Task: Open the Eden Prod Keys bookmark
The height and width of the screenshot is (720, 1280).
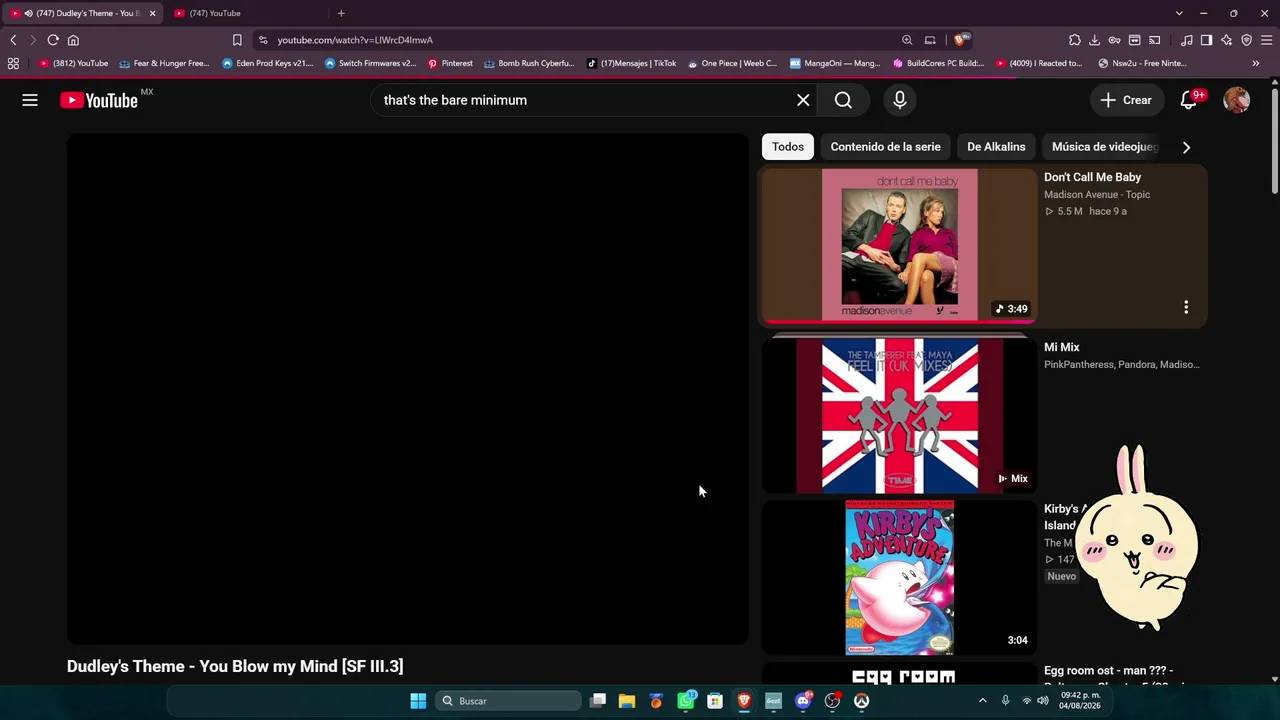Action: click(268, 63)
